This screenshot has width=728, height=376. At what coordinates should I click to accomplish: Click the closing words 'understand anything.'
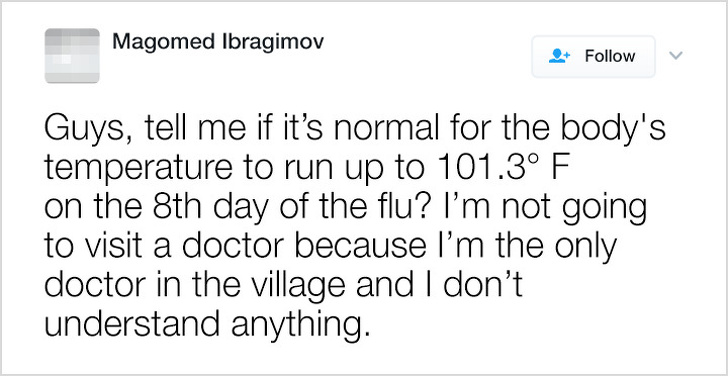tap(208, 327)
